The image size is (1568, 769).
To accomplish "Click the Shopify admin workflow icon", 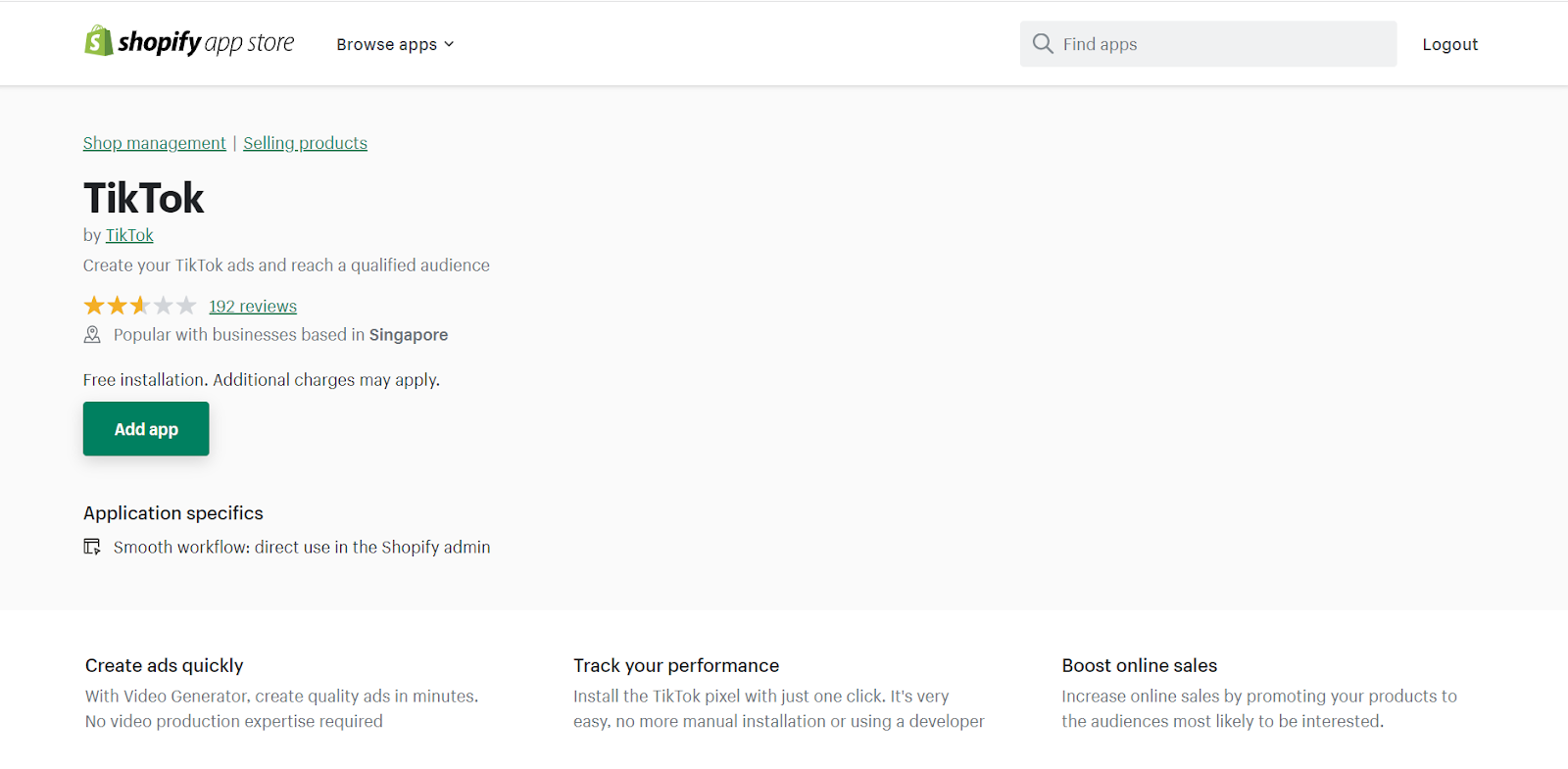I will point(92,547).
